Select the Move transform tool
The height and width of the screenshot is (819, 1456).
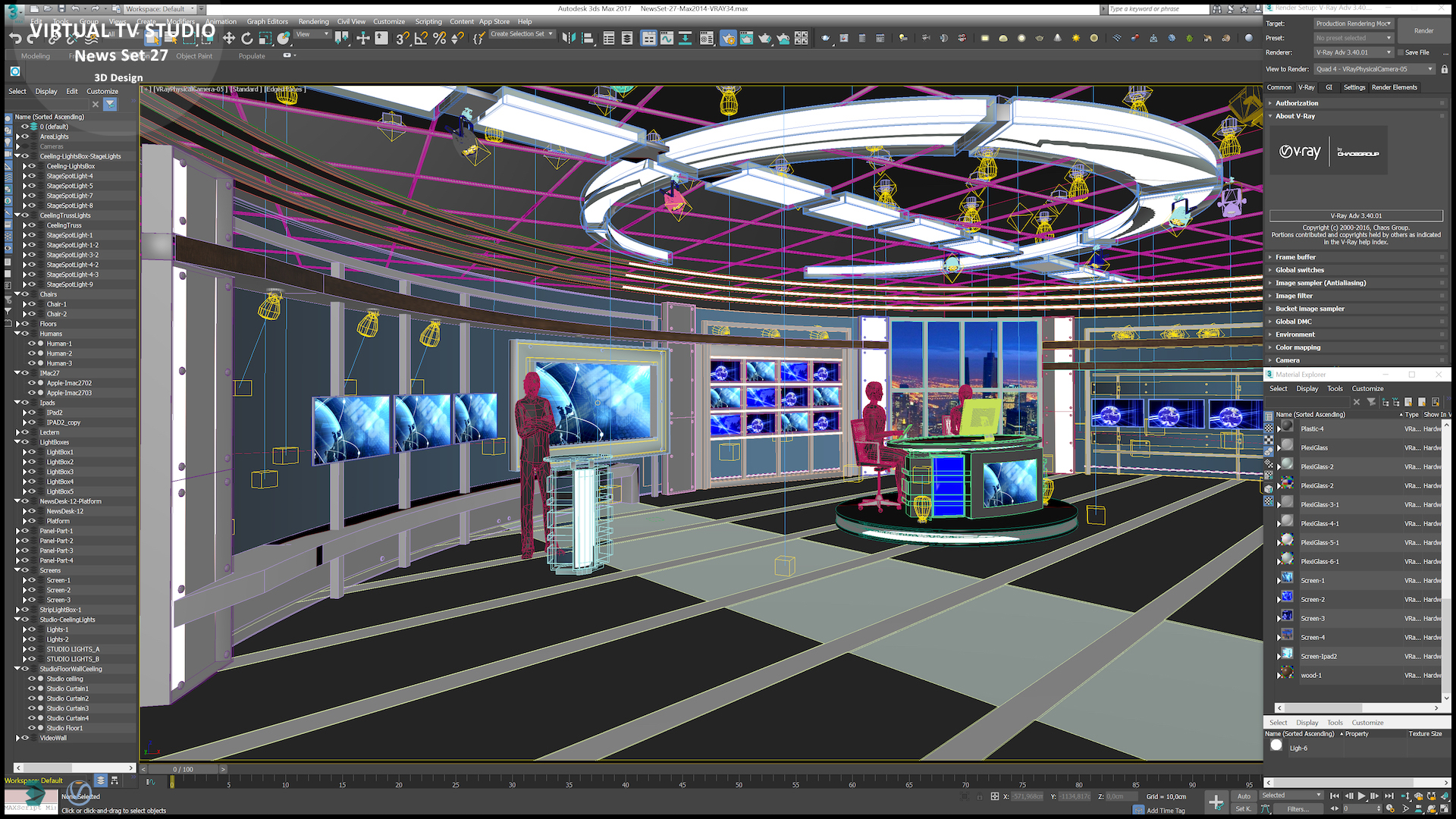click(229, 39)
